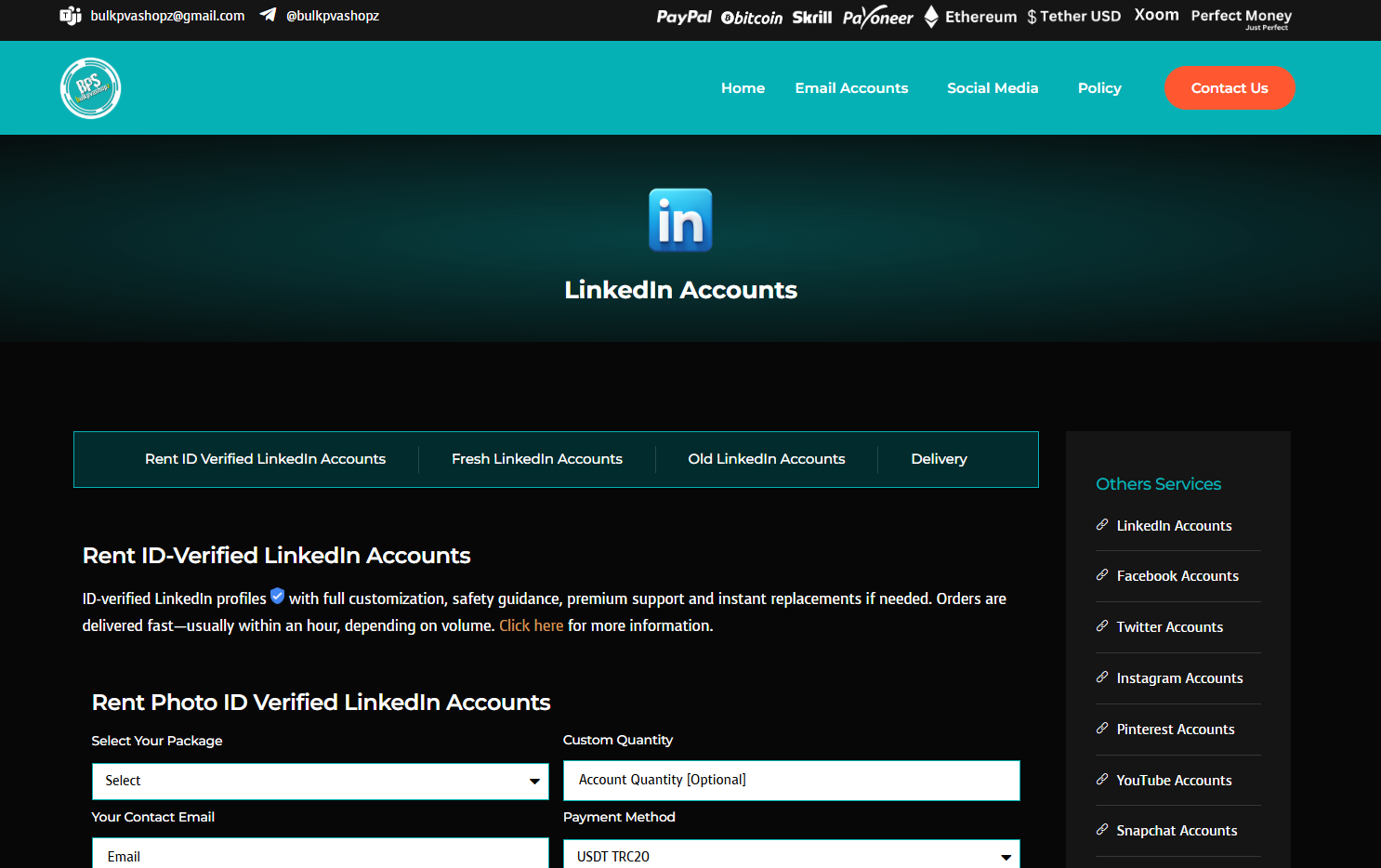Screen dimensions: 1381x868
Task: Switch to Old LinkedIn Accounts tab
Action: (x=767, y=459)
